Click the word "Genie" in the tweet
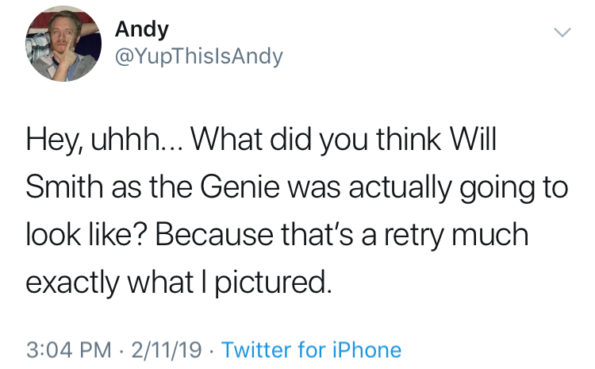Viewport: 595px width, 369px height. point(240,187)
